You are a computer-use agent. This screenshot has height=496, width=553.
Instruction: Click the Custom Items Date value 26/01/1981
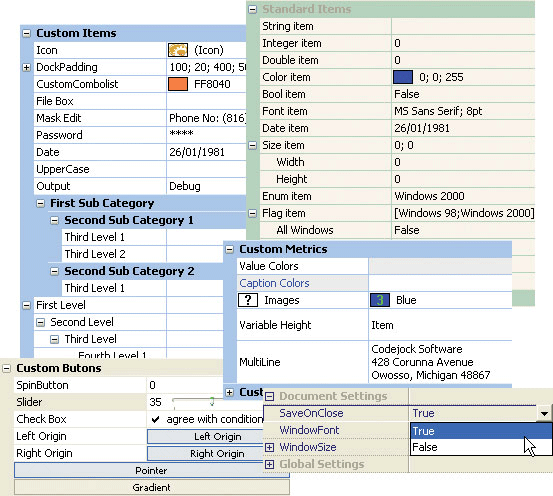[197, 152]
